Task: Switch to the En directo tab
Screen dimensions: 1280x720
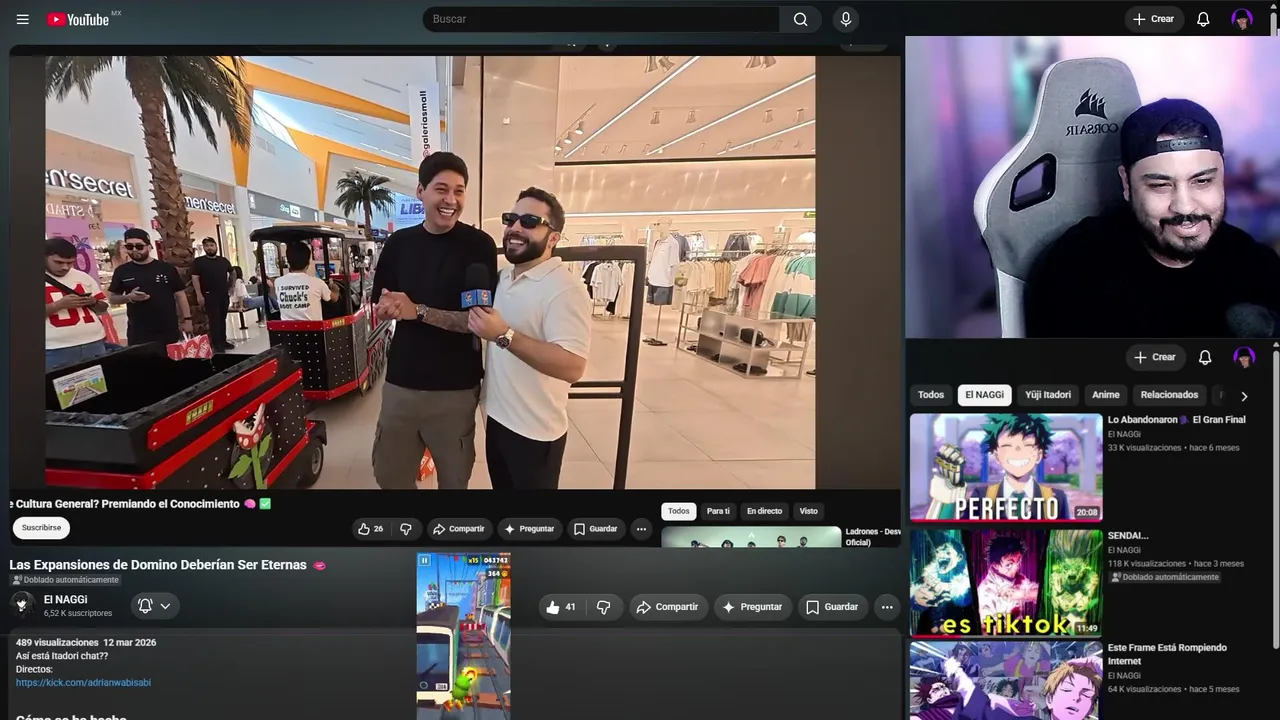Action: click(764, 511)
